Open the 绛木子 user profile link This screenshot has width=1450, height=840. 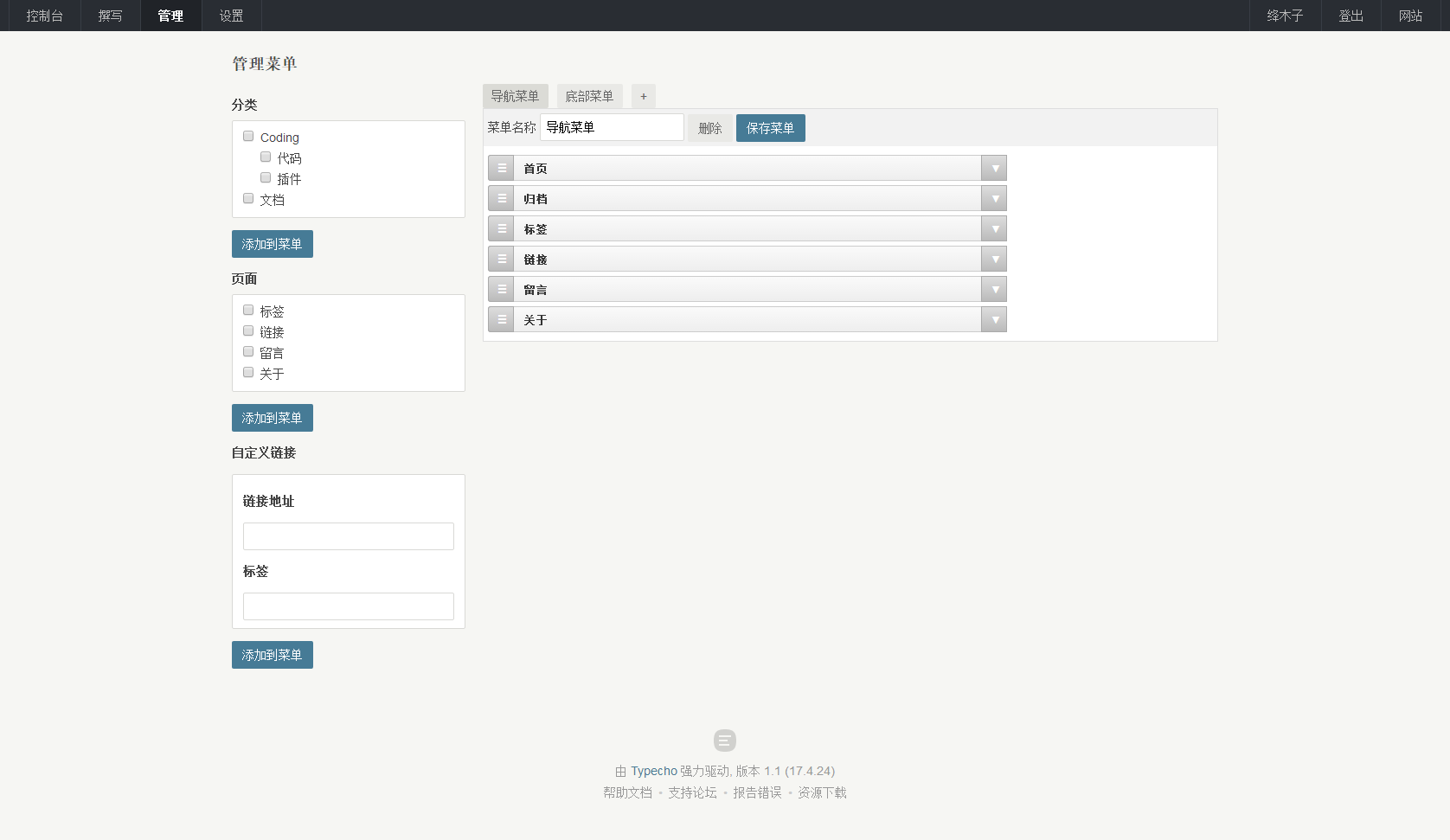1285,16
